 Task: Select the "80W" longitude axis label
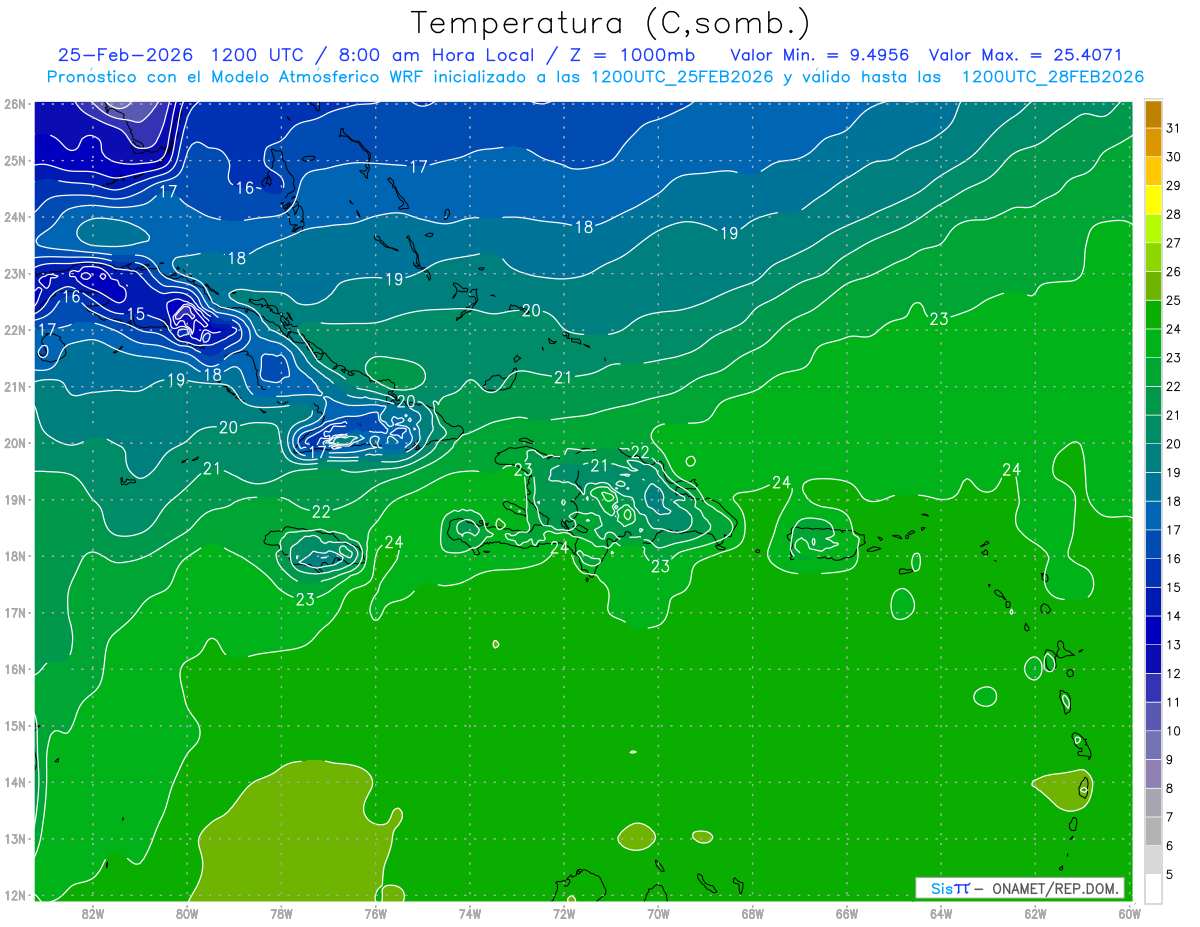click(x=187, y=912)
